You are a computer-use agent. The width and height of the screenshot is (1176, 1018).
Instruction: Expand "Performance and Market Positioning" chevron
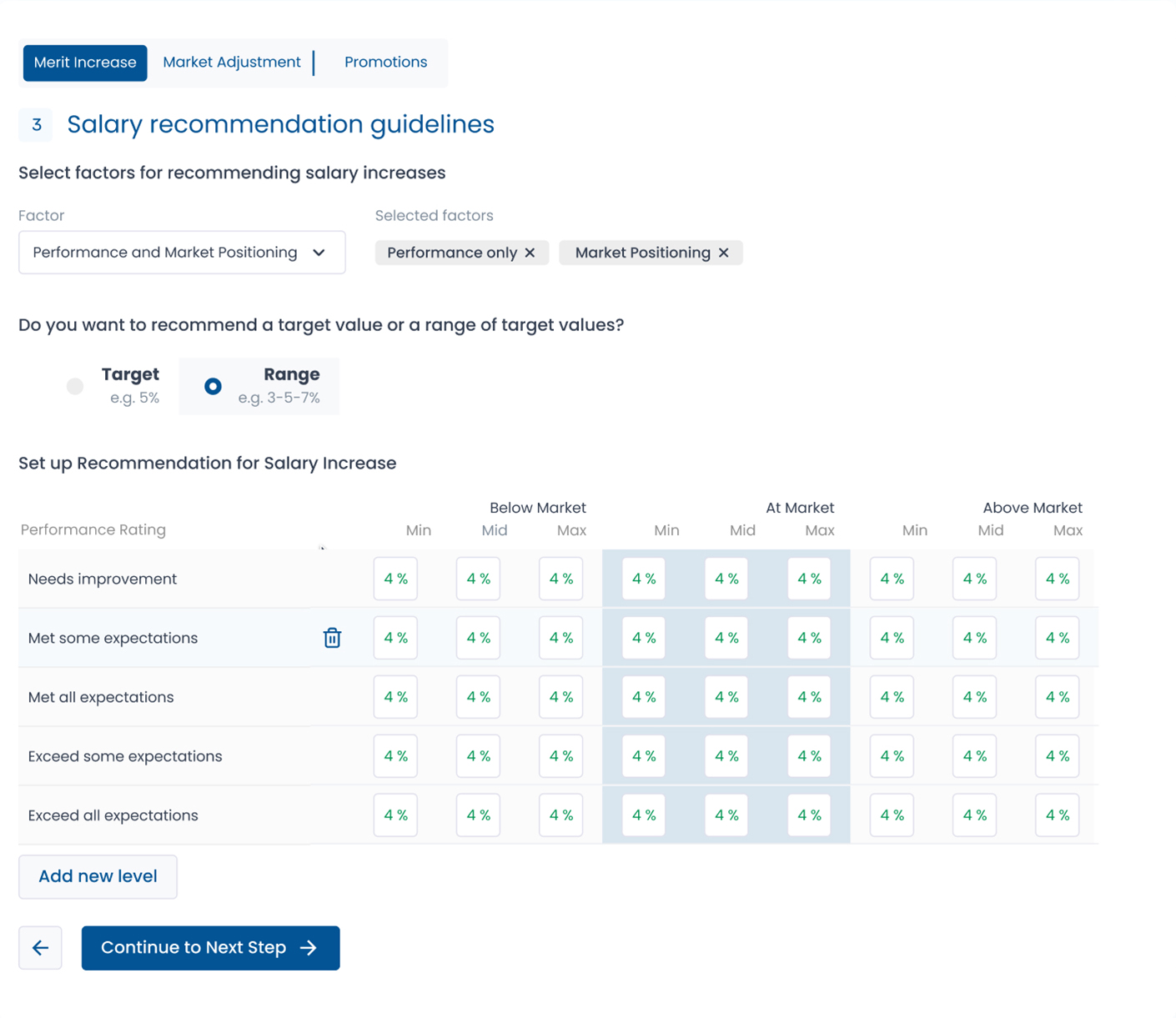(319, 253)
